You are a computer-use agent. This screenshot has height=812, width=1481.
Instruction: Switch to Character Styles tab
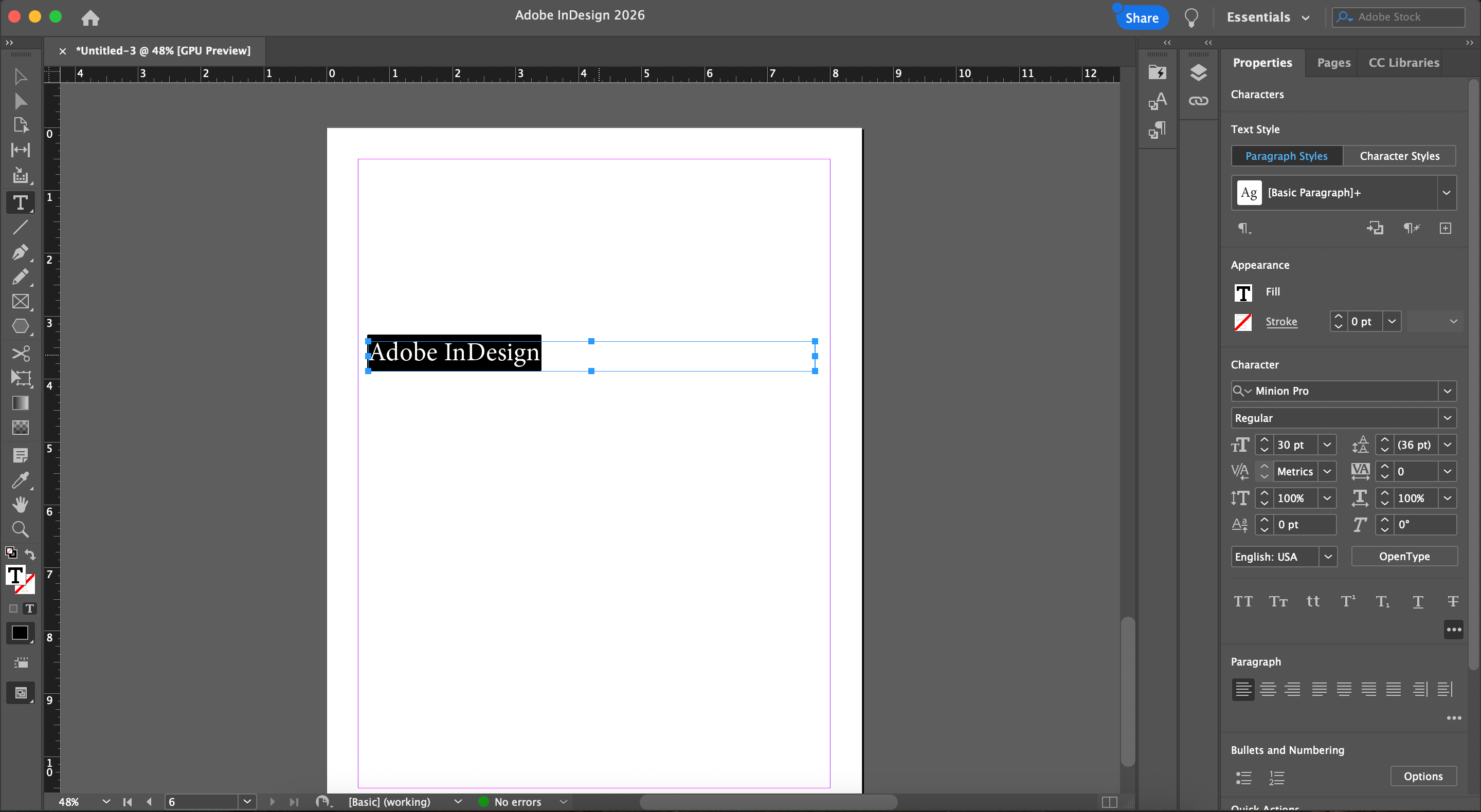click(1399, 156)
